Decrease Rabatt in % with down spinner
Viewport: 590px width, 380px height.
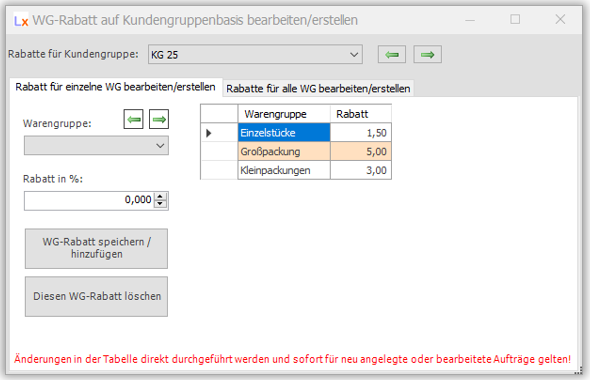click(x=160, y=204)
